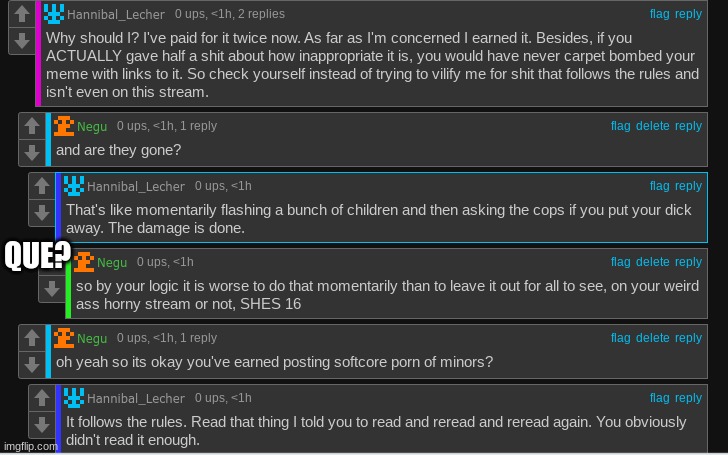Reply to the "oh yeah so its okay" comment

(x=688, y=338)
